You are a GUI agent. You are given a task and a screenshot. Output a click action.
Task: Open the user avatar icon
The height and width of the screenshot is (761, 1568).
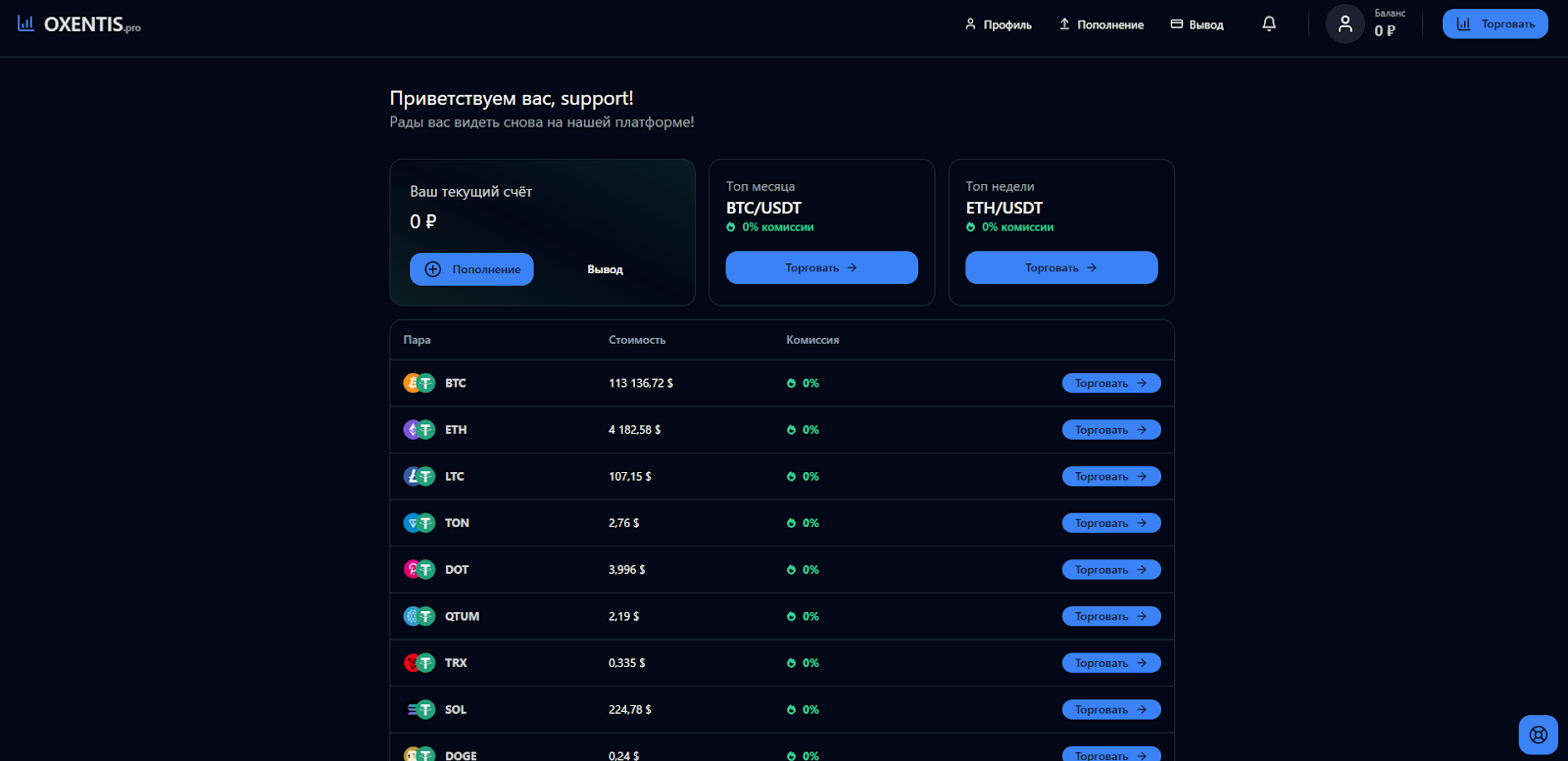coord(1345,24)
